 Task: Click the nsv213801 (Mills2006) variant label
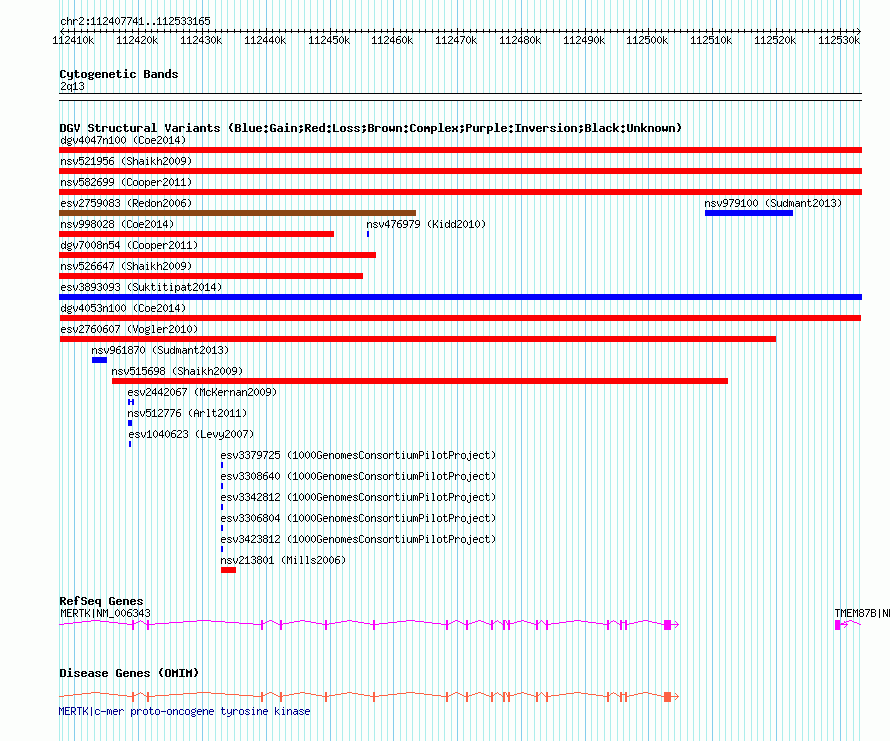283,560
